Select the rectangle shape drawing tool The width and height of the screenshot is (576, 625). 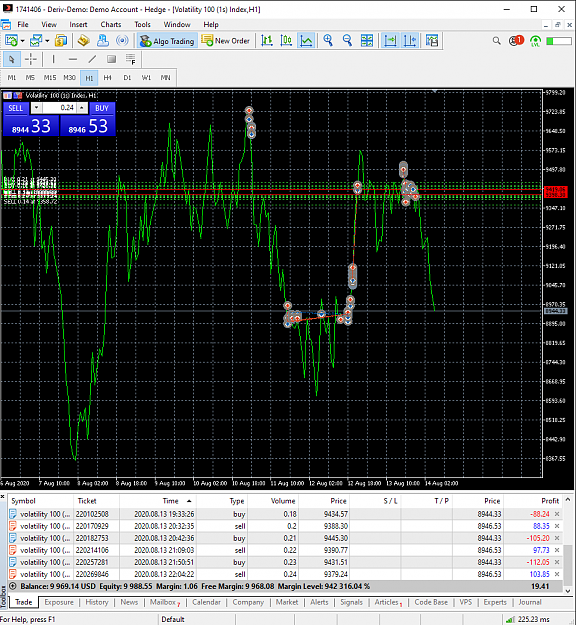click(x=112, y=59)
